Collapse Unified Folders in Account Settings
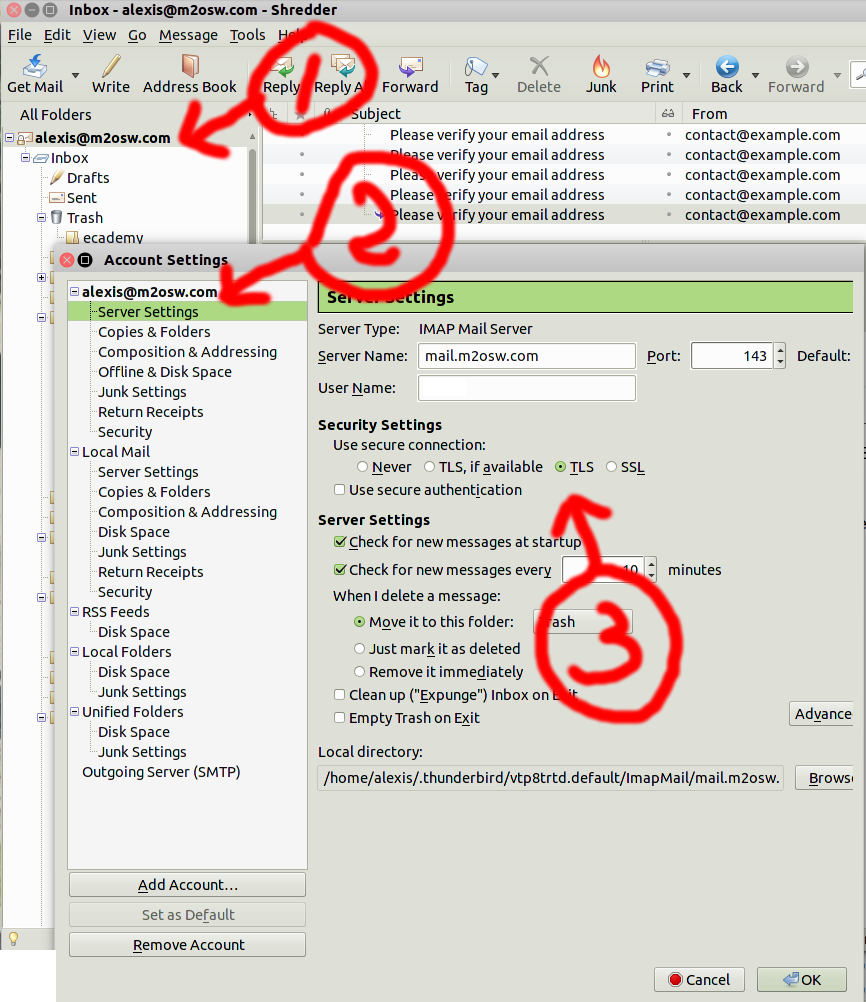 click(74, 711)
